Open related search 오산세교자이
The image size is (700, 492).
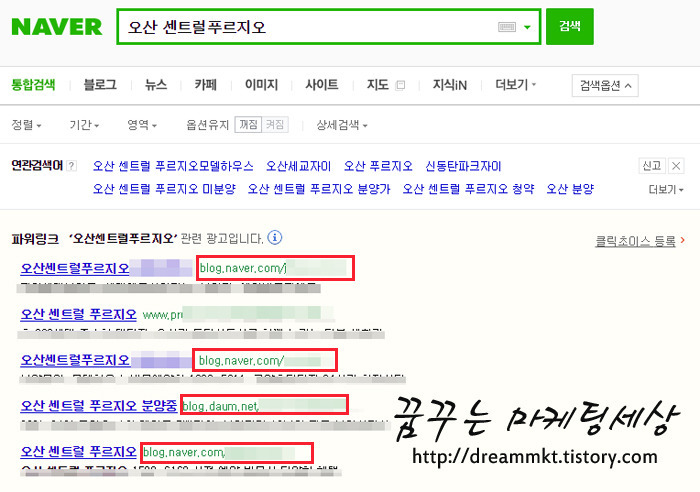point(298,167)
